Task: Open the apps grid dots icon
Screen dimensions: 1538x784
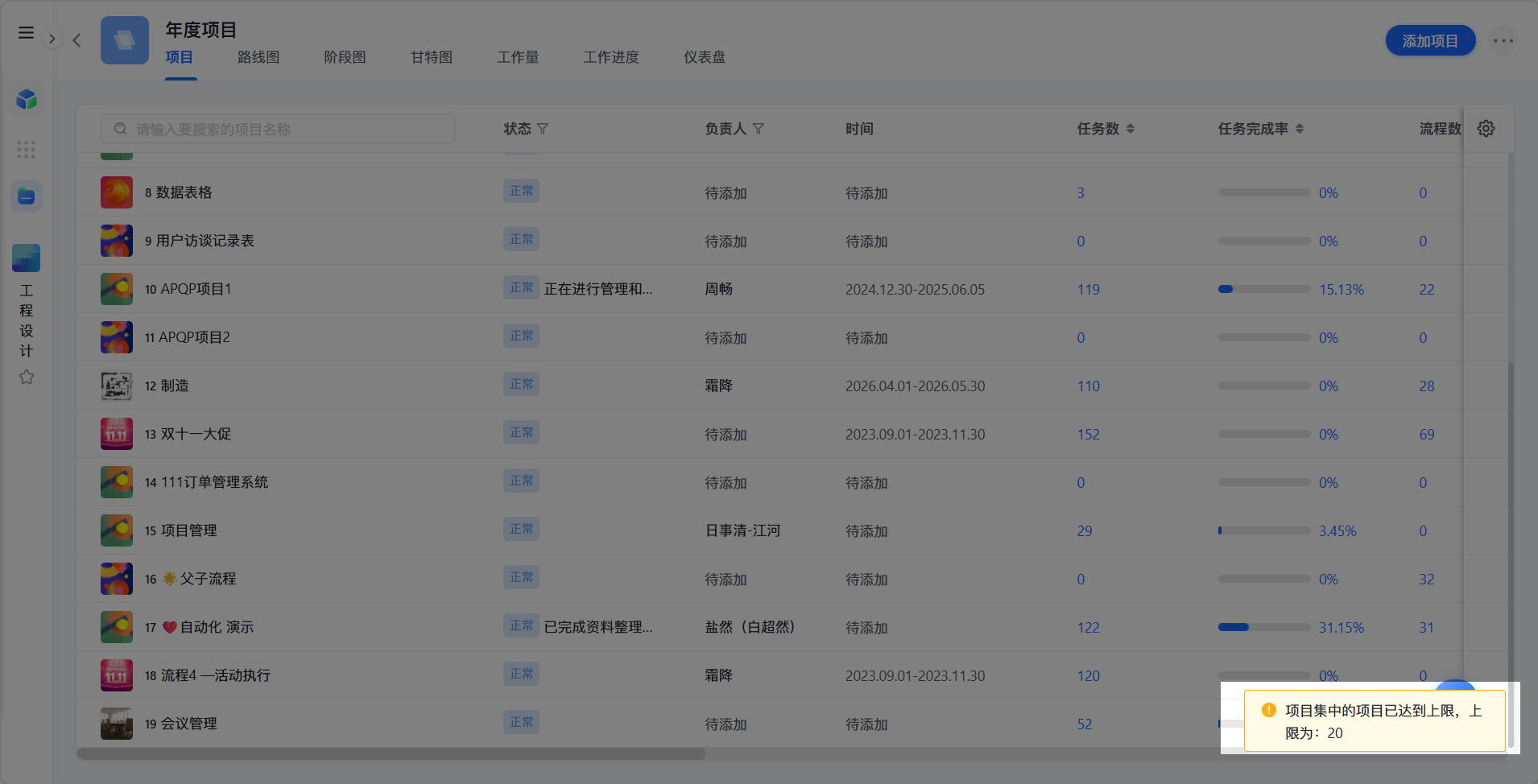Action: tap(27, 149)
